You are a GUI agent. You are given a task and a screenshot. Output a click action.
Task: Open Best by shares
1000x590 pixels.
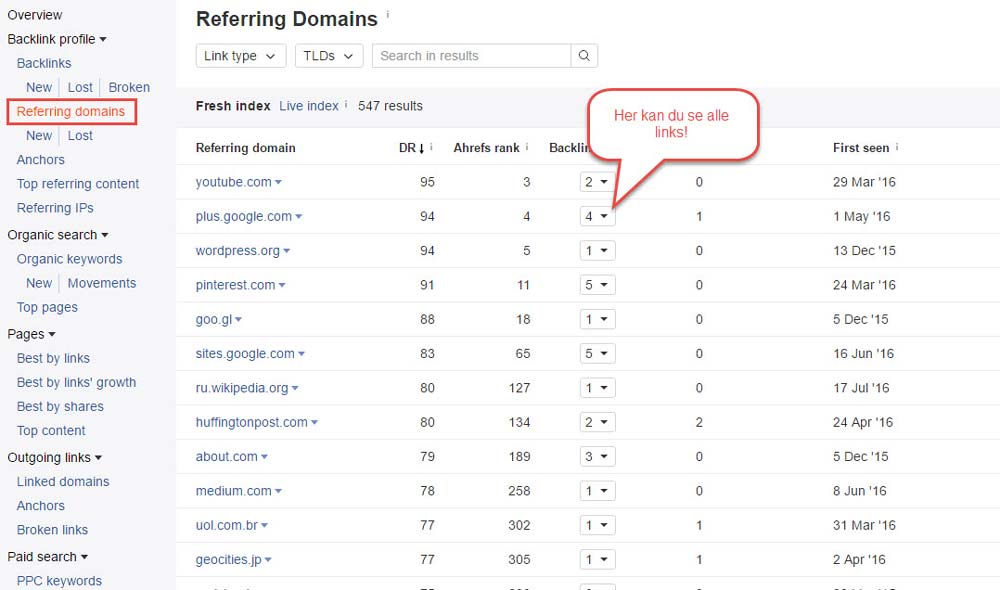point(60,407)
